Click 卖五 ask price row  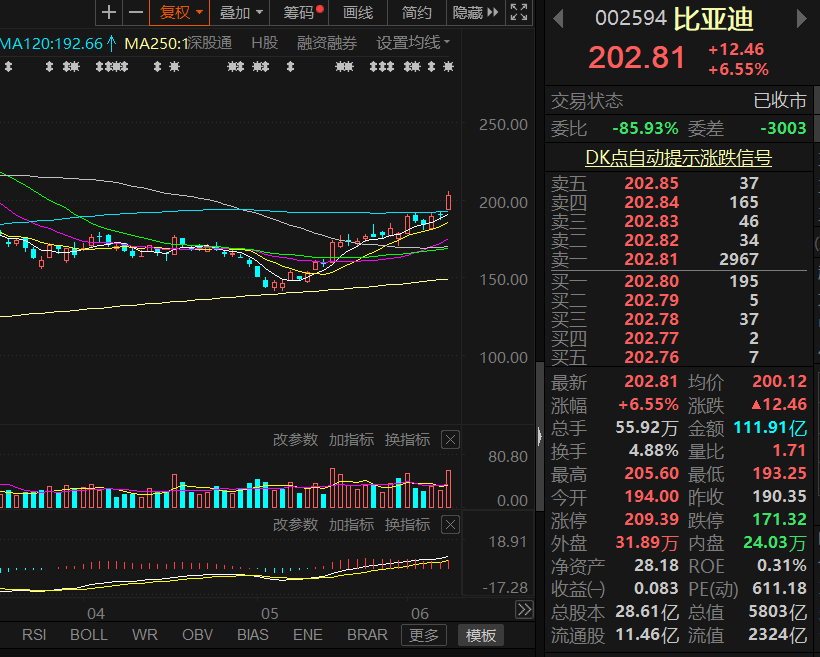[679, 184]
